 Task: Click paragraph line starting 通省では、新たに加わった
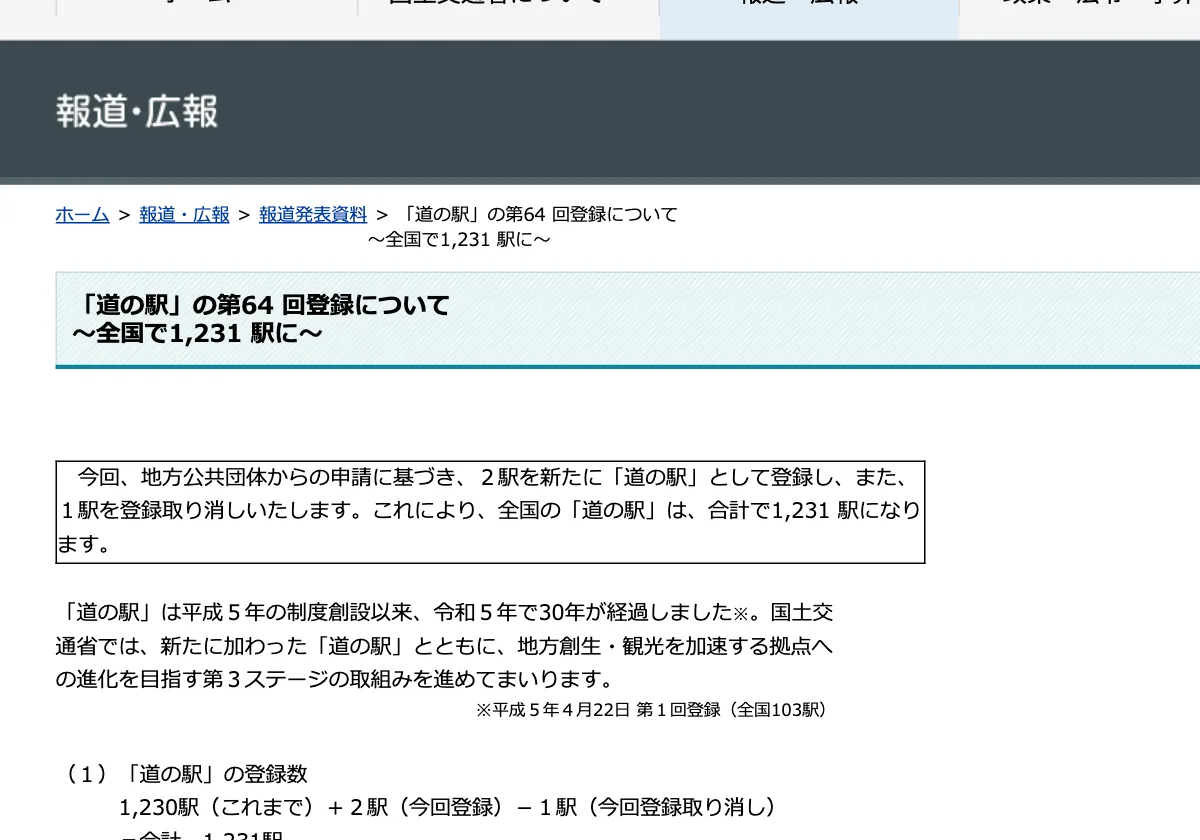444,646
